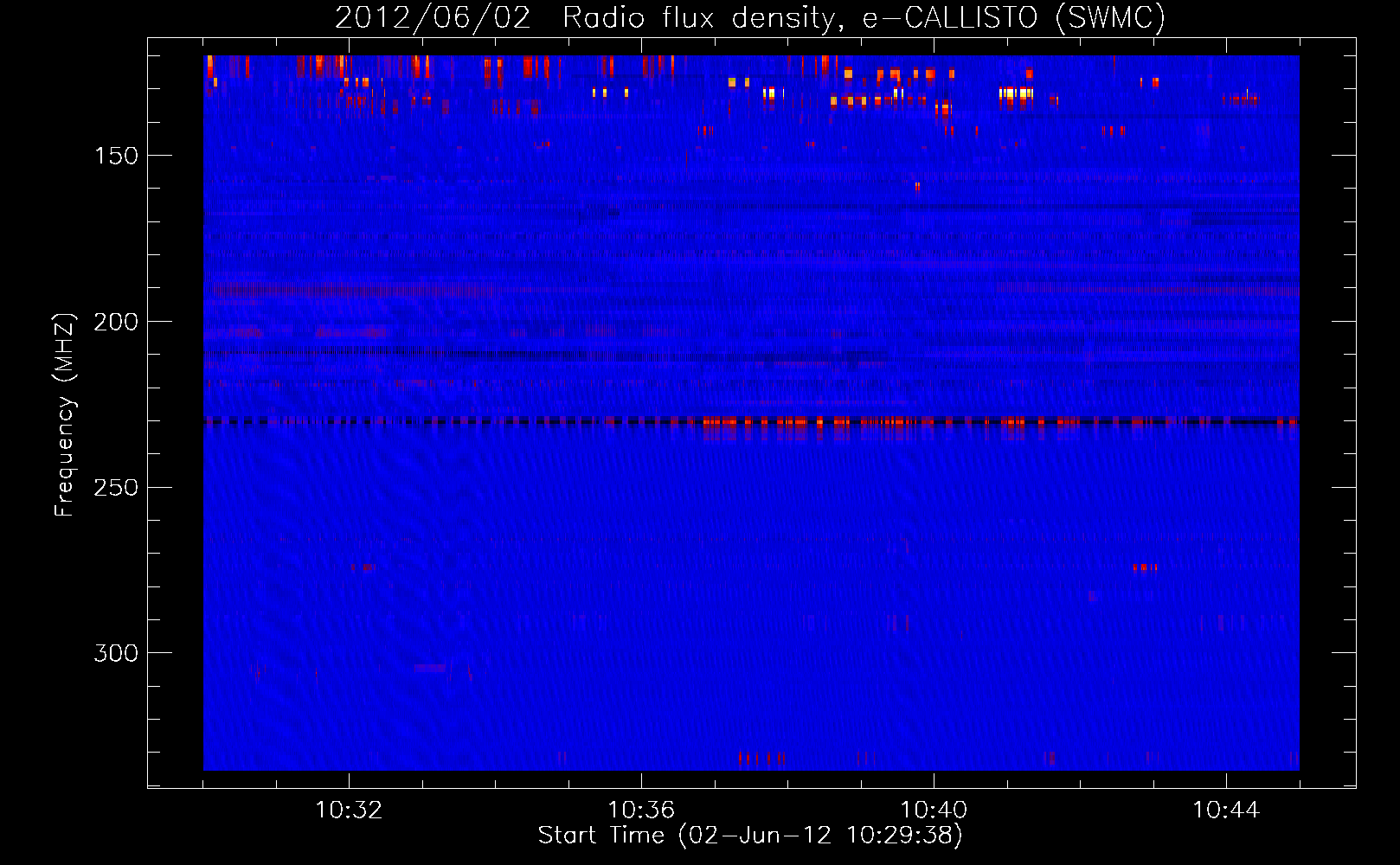Click the 150 frequency tick label

coord(116,156)
